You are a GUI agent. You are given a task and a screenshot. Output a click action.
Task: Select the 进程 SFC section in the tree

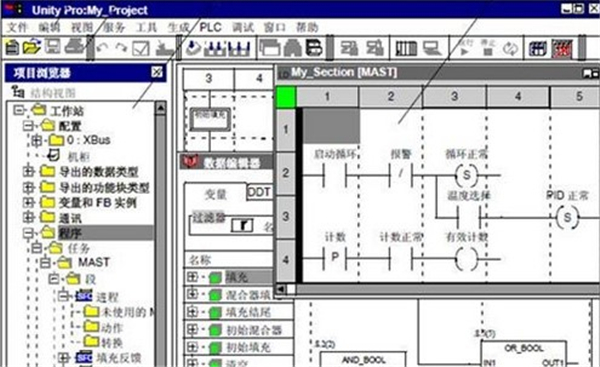(107, 297)
